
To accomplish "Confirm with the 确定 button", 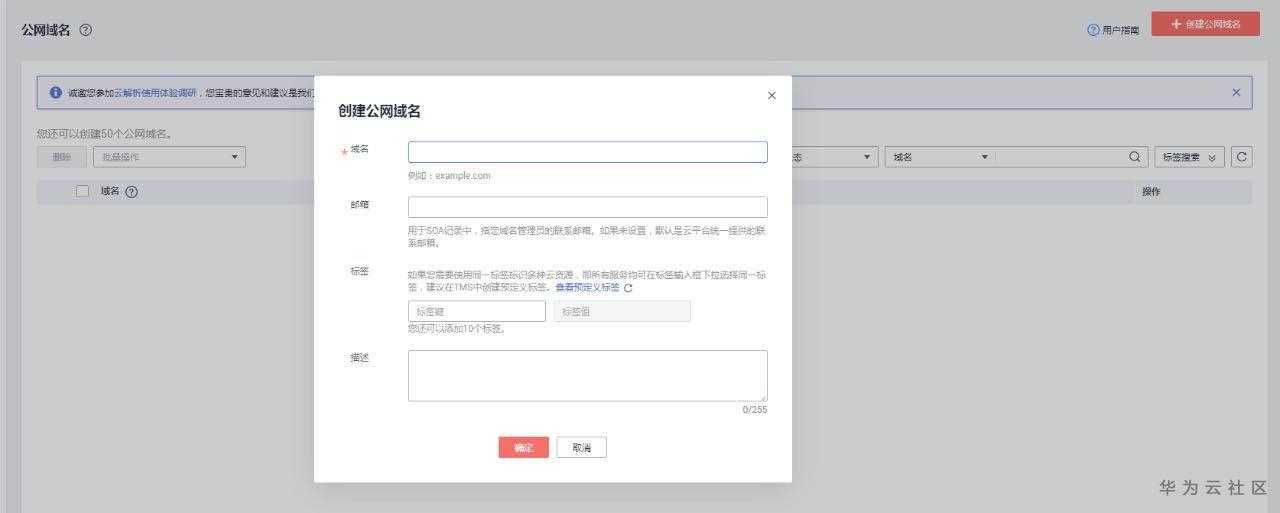I will pos(524,448).
